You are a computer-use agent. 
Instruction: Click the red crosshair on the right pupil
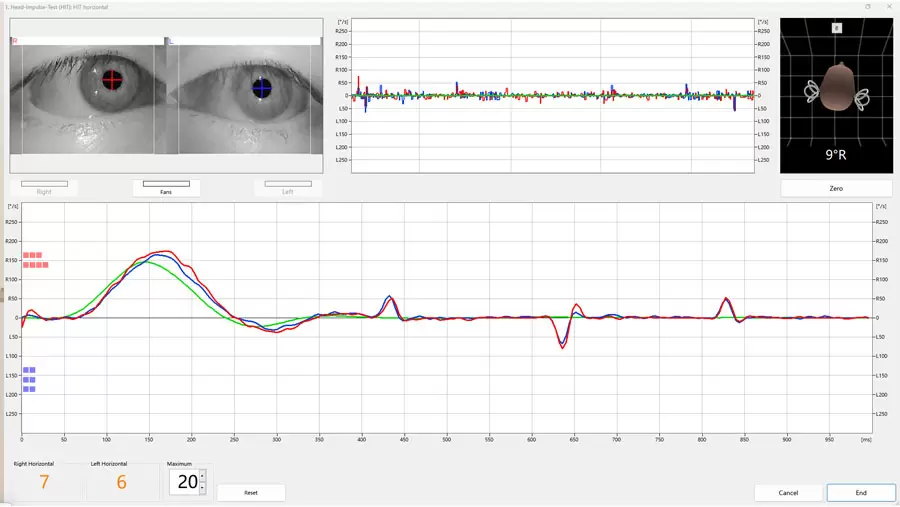[x=112, y=80]
